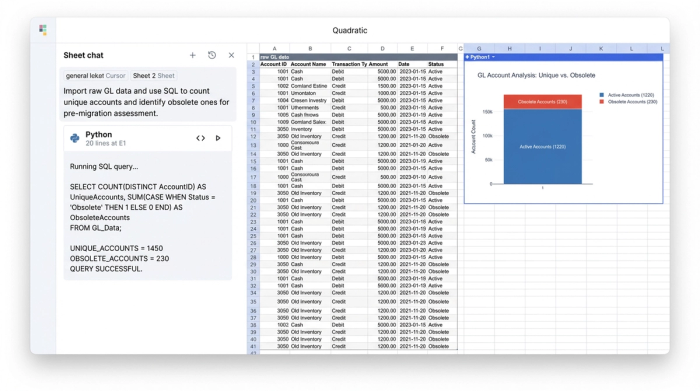Click the chat prompt message text
The image size is (700, 391).
(146, 102)
